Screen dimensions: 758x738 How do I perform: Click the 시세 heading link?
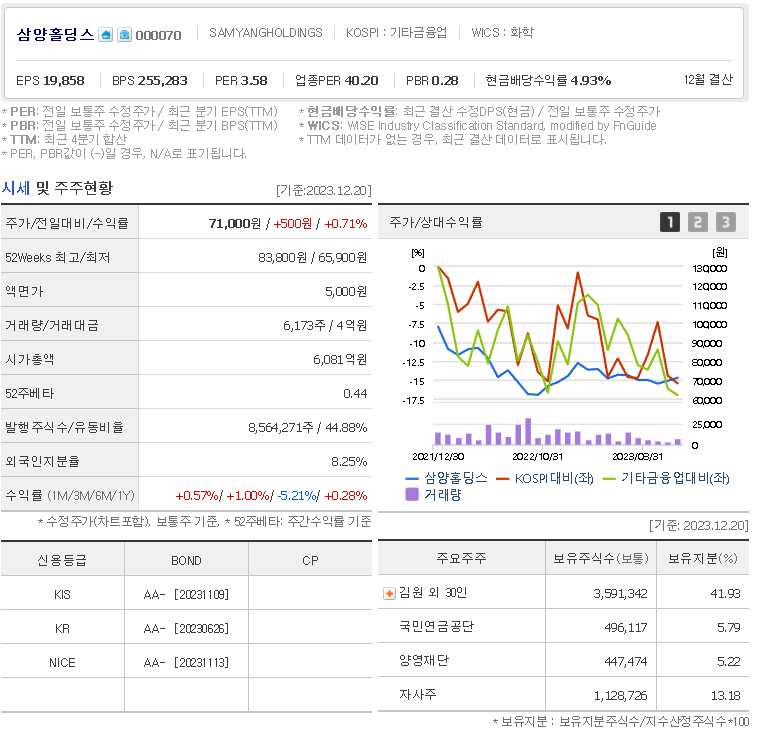15,188
